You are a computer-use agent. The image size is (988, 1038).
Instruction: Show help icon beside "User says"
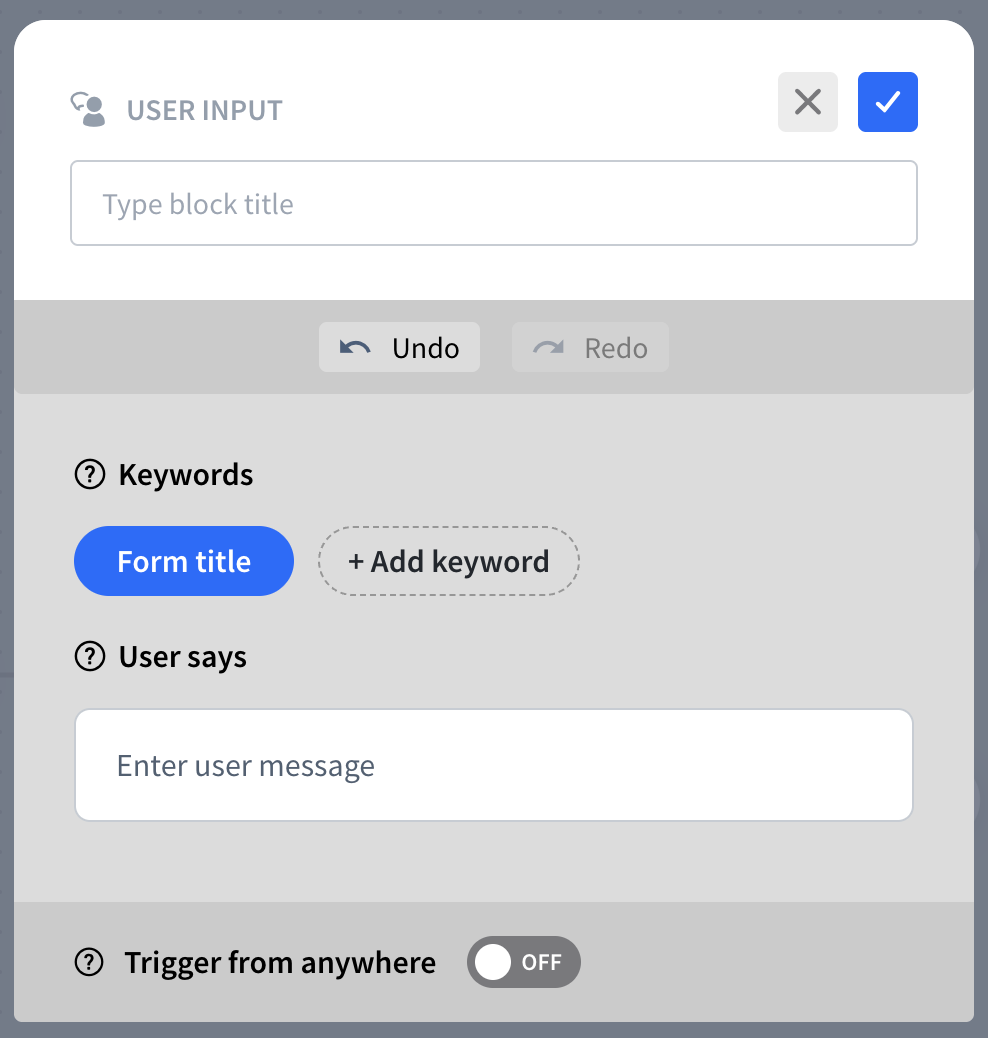click(90, 657)
